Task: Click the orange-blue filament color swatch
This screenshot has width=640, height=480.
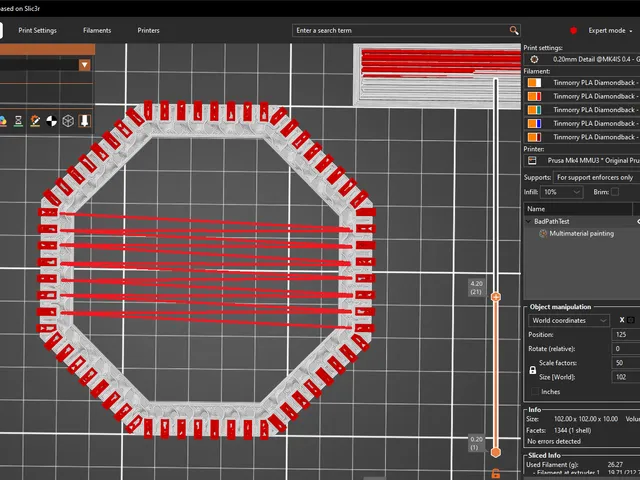Action: (x=534, y=123)
